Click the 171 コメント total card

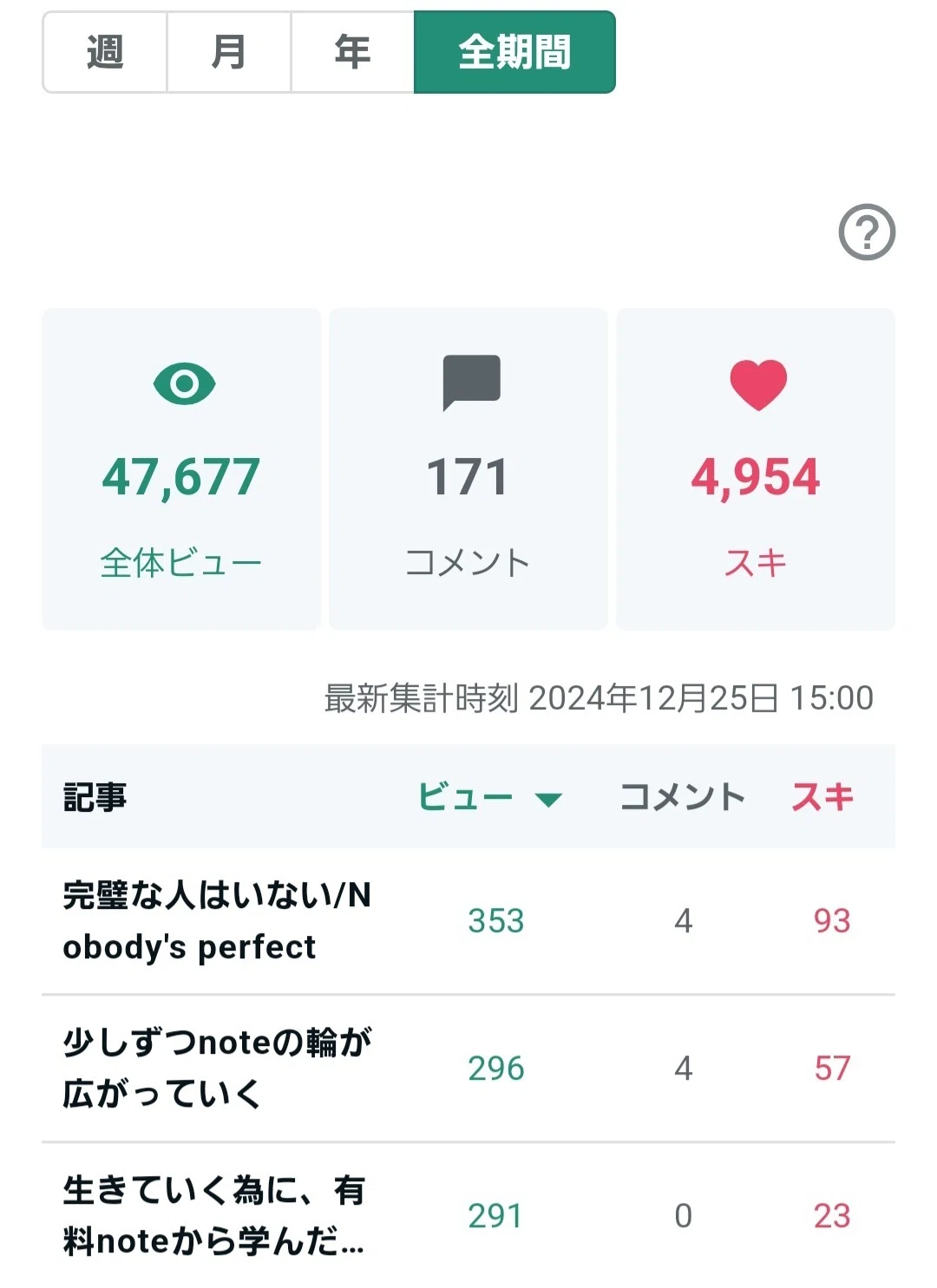(x=468, y=469)
